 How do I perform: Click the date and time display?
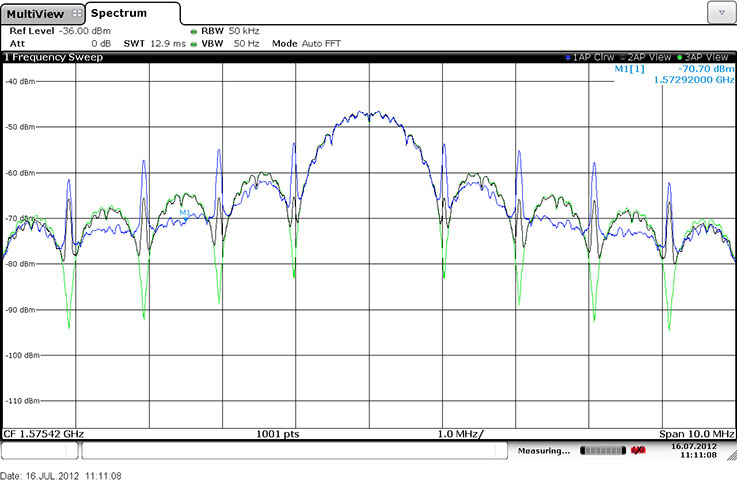click(692, 452)
